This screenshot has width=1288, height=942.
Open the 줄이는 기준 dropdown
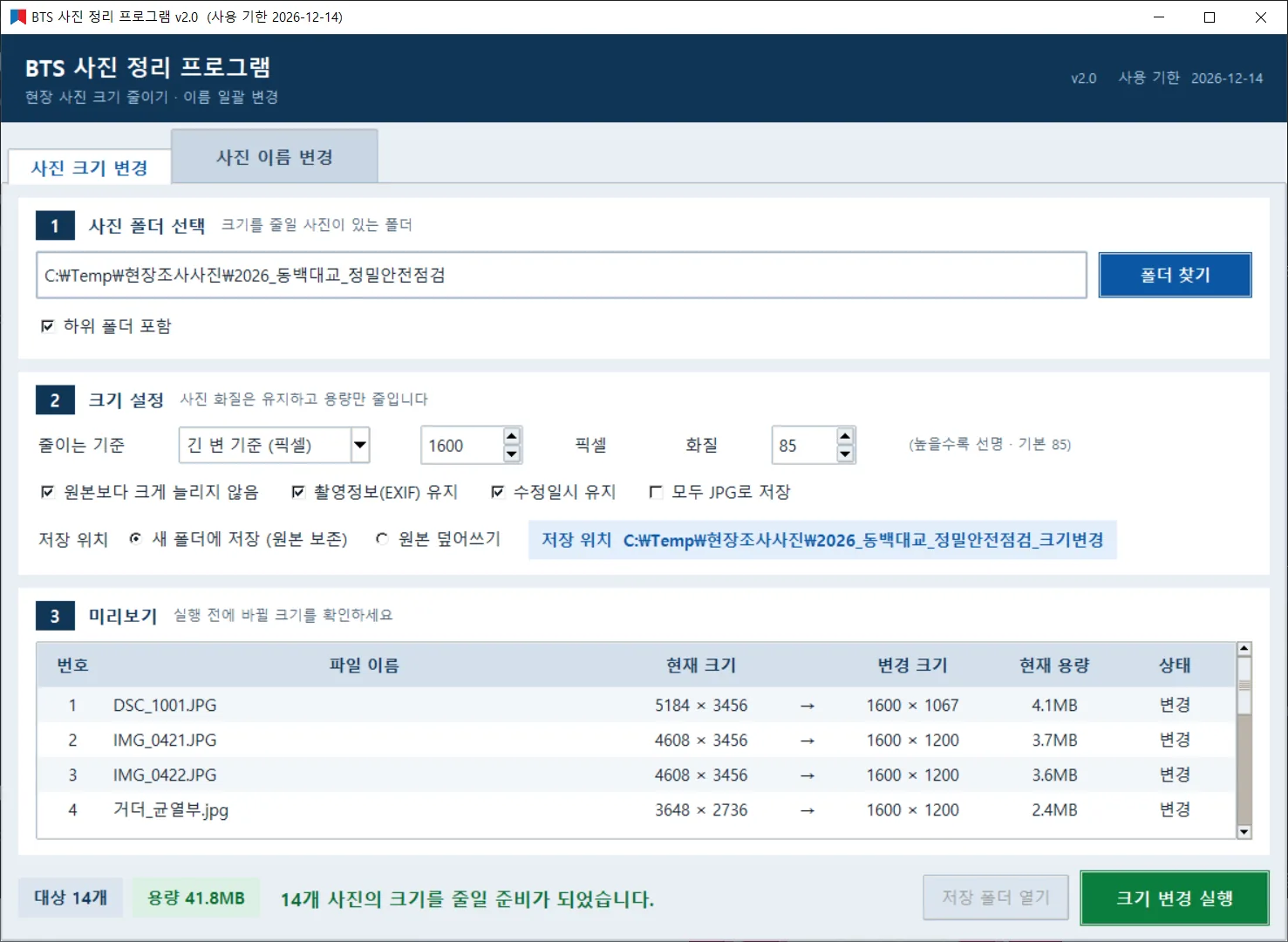359,445
